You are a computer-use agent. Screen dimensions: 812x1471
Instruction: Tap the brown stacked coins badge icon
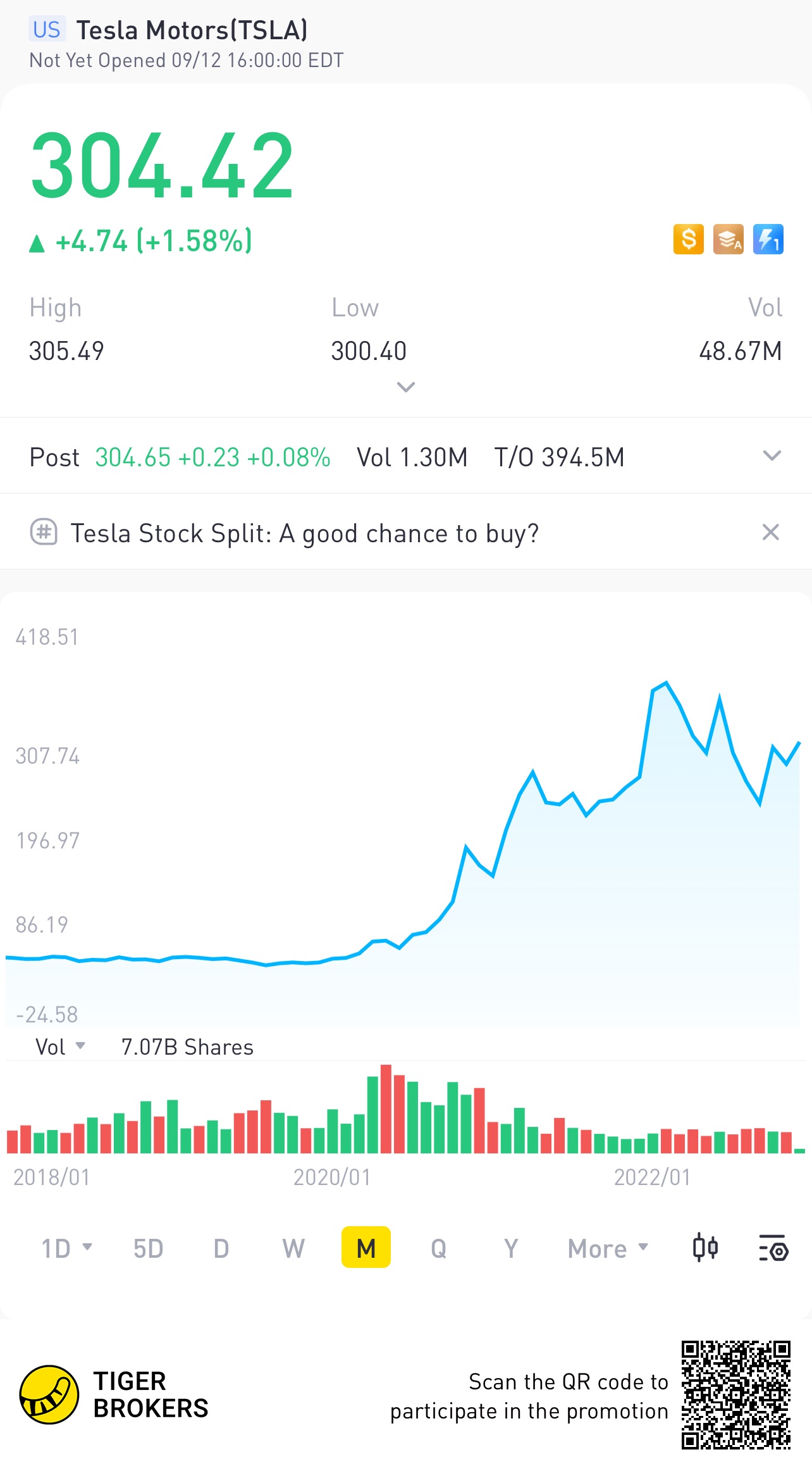tap(728, 239)
